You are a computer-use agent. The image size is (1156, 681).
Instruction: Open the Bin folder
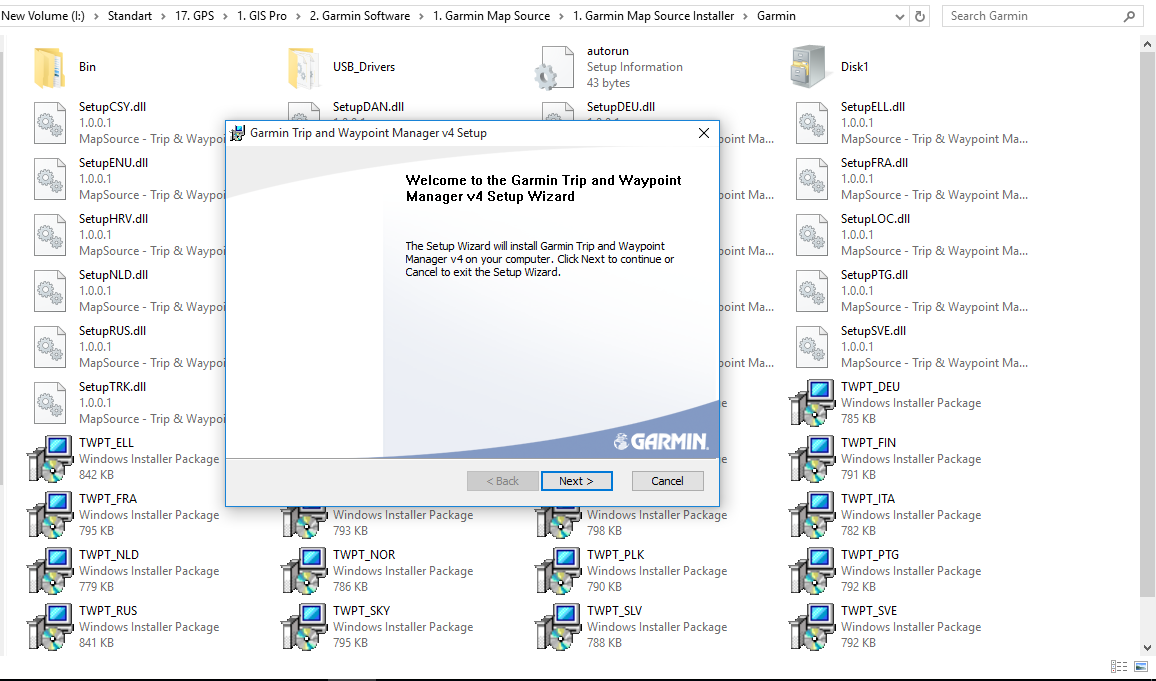(x=87, y=67)
